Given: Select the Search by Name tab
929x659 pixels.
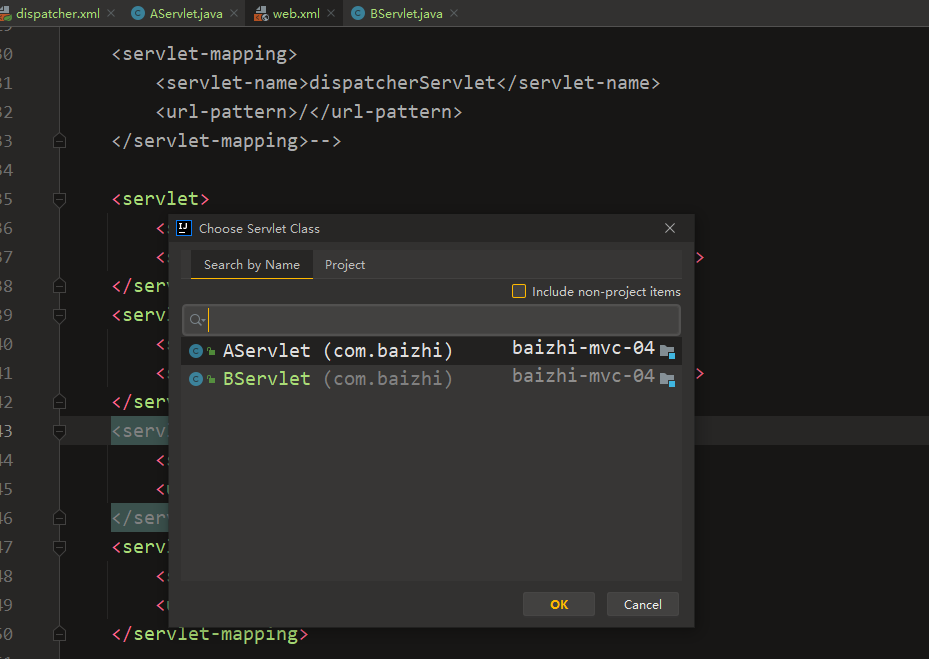Looking at the screenshot, I should click(252, 264).
